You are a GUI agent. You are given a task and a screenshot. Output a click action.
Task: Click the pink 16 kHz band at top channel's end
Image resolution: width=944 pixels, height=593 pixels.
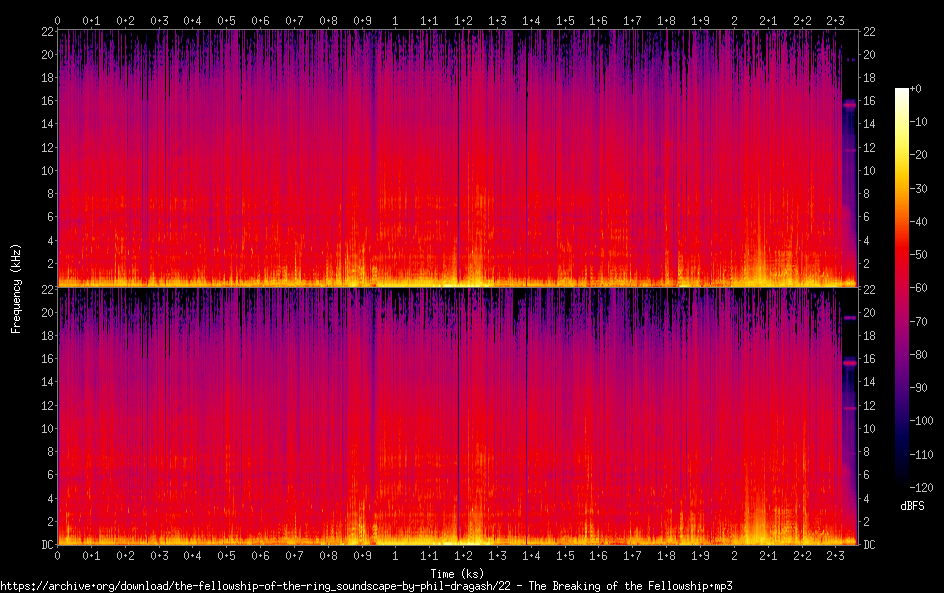pos(849,104)
